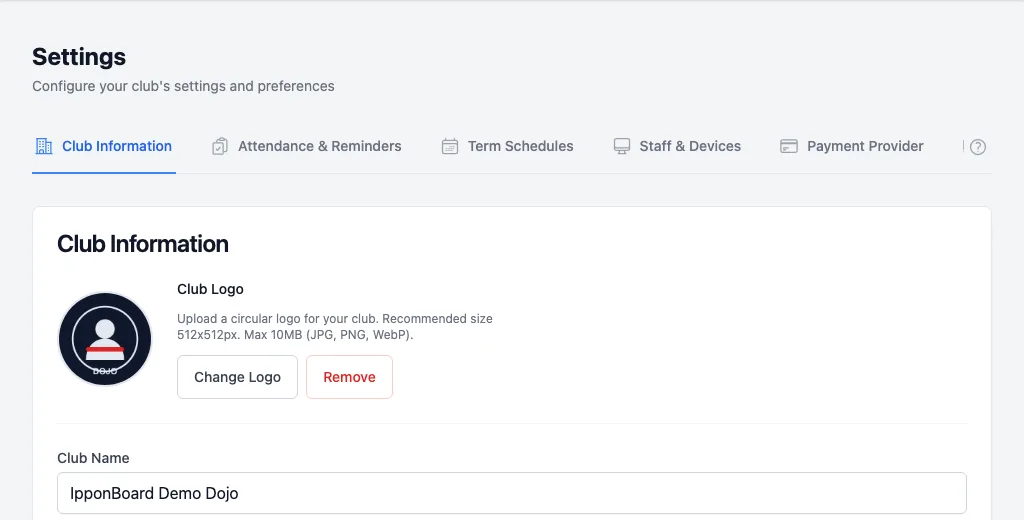
Task: Click the red Remove logo button
Action: tap(349, 377)
